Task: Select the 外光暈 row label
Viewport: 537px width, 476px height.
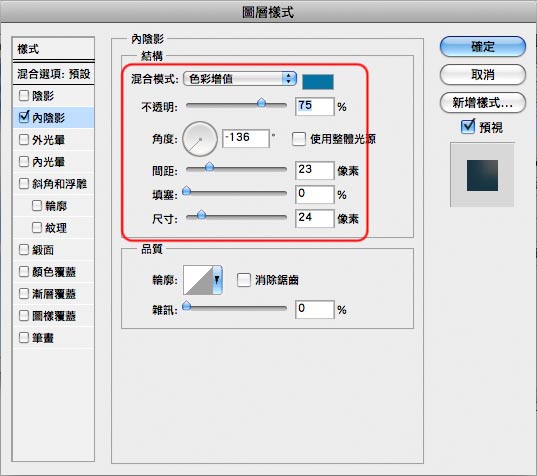Action: 48,140
